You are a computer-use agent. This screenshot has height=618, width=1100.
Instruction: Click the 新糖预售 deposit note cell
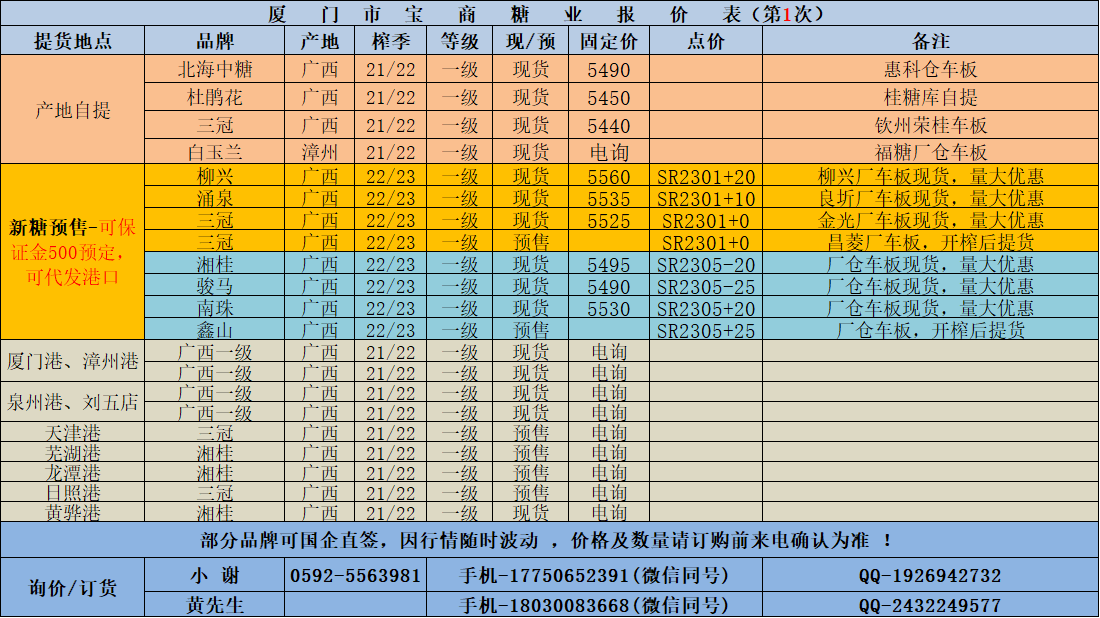(x=73, y=251)
